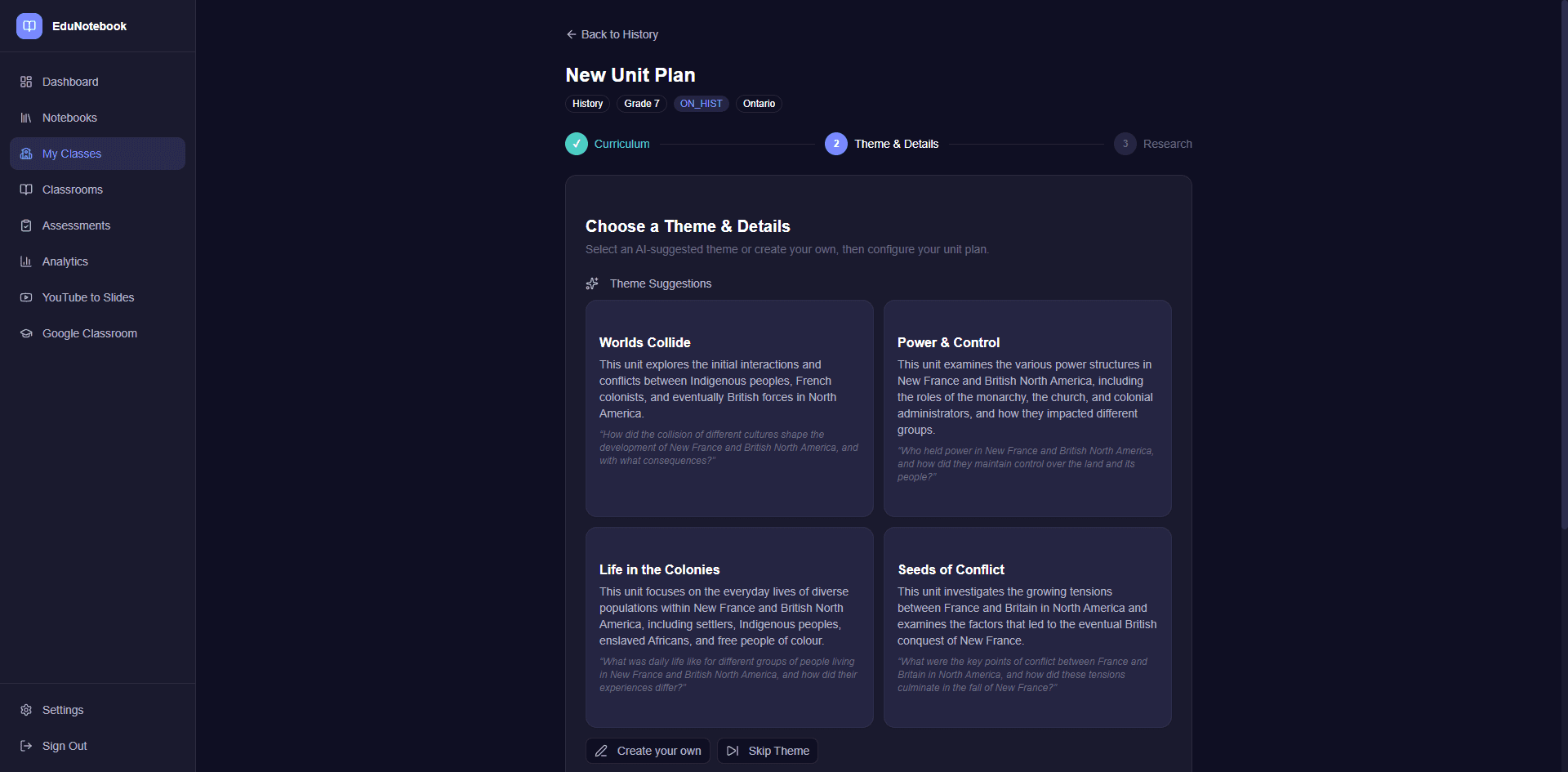Click the Theme Suggestions sparkle icon
Screen dimensions: 1568x772
591,283
